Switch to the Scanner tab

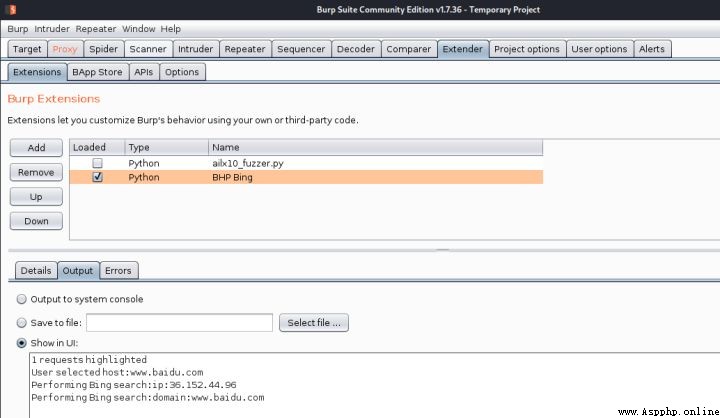(148, 49)
